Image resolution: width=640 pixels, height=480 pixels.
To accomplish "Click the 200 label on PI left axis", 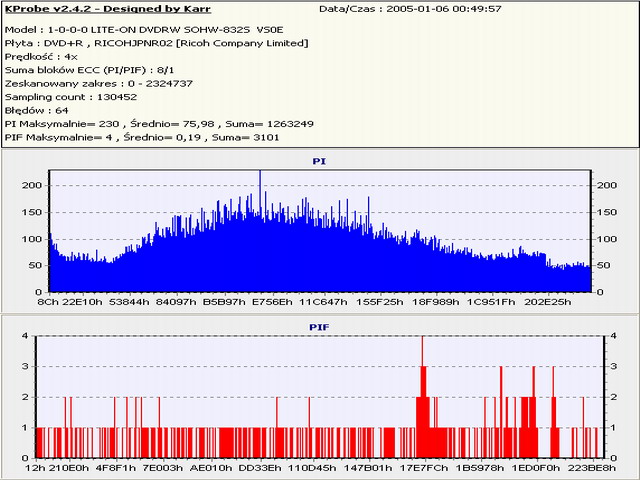I will point(32,185).
